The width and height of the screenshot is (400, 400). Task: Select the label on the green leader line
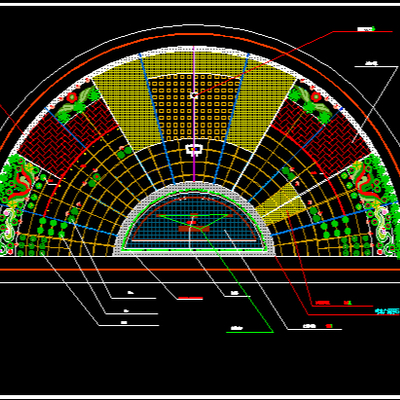click(237, 328)
